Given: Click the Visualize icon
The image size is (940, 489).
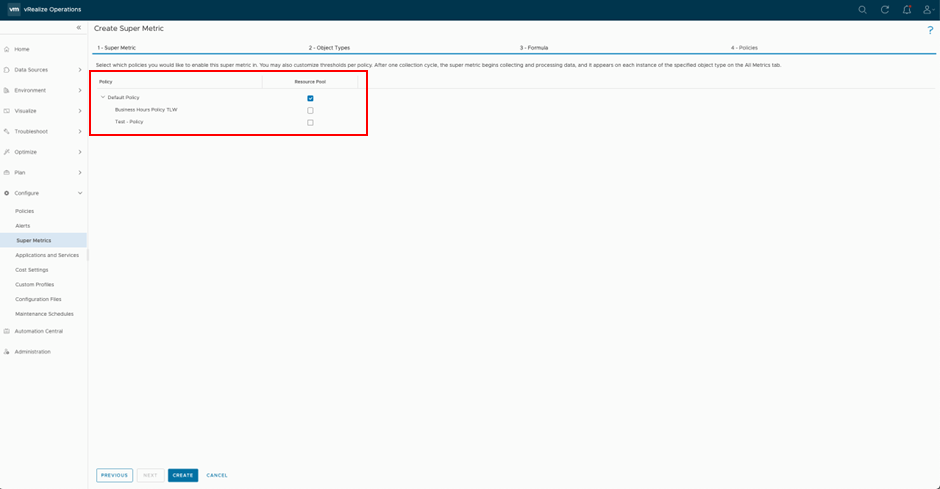Looking at the screenshot, I should [7, 111].
